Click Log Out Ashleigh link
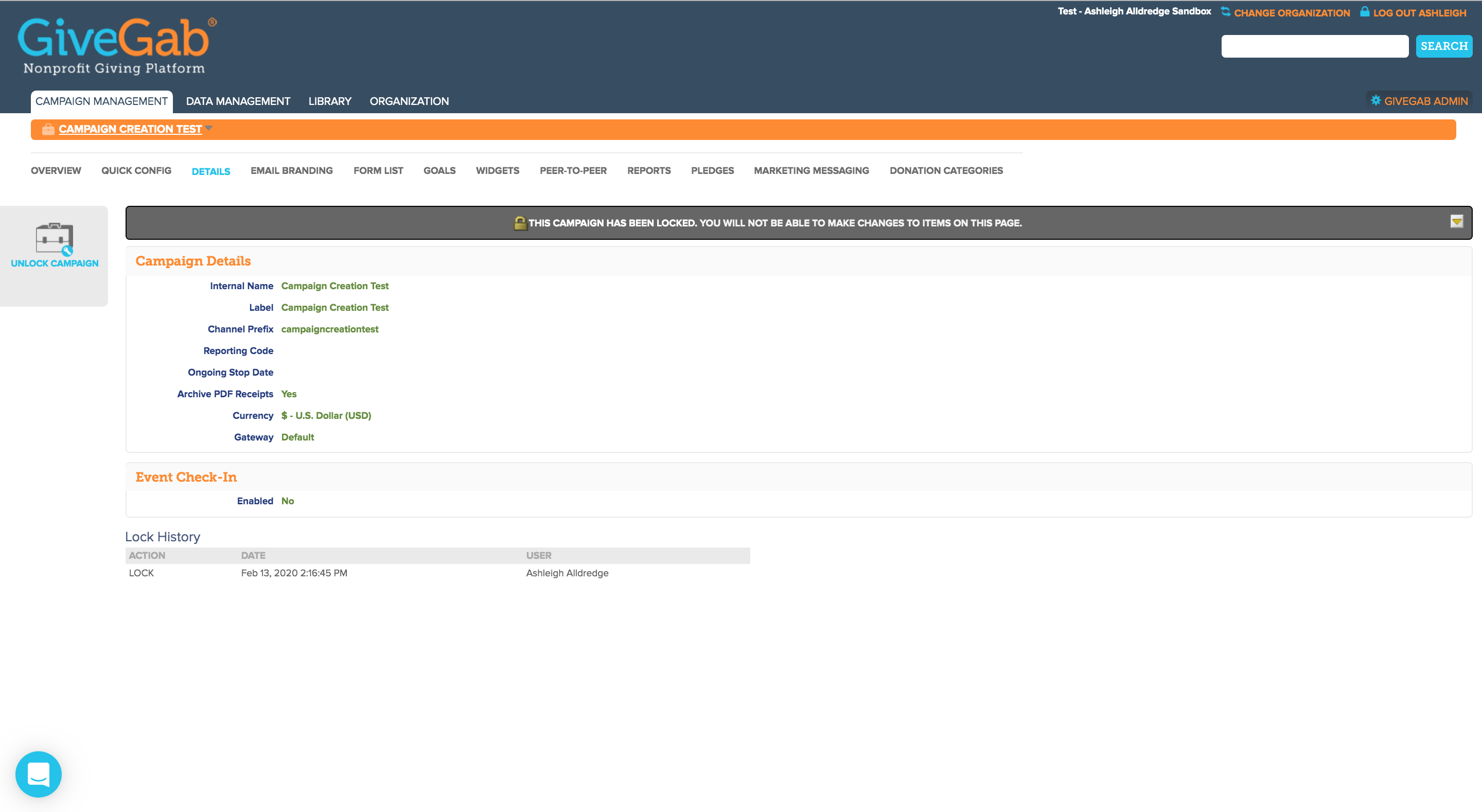Image resolution: width=1482 pixels, height=812 pixels. tap(1420, 13)
